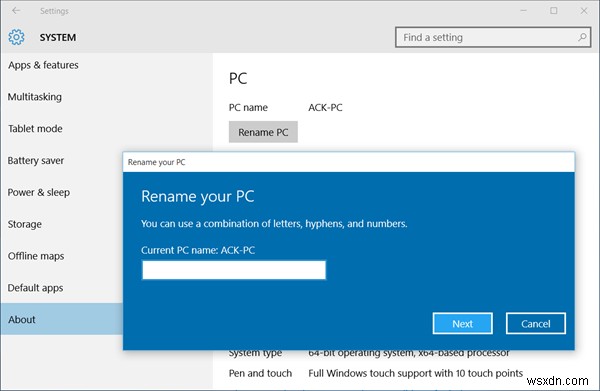Click the ACK-PC name value text
This screenshot has width=600, height=391.
[x=325, y=108]
